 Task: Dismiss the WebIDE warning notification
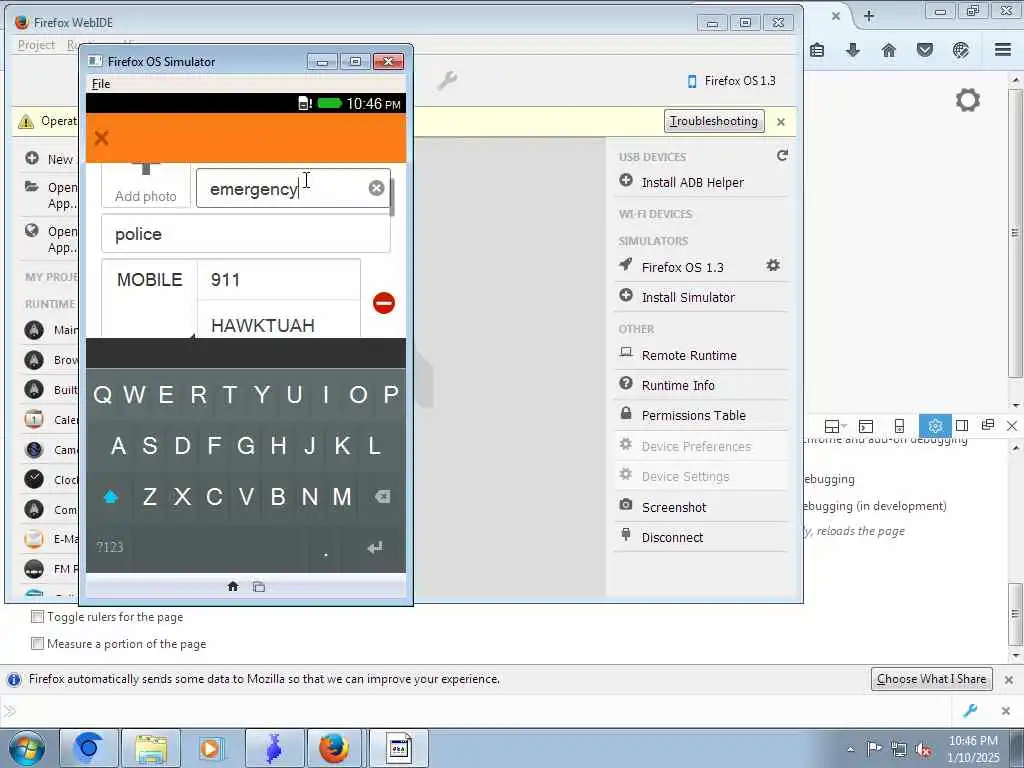point(781,121)
